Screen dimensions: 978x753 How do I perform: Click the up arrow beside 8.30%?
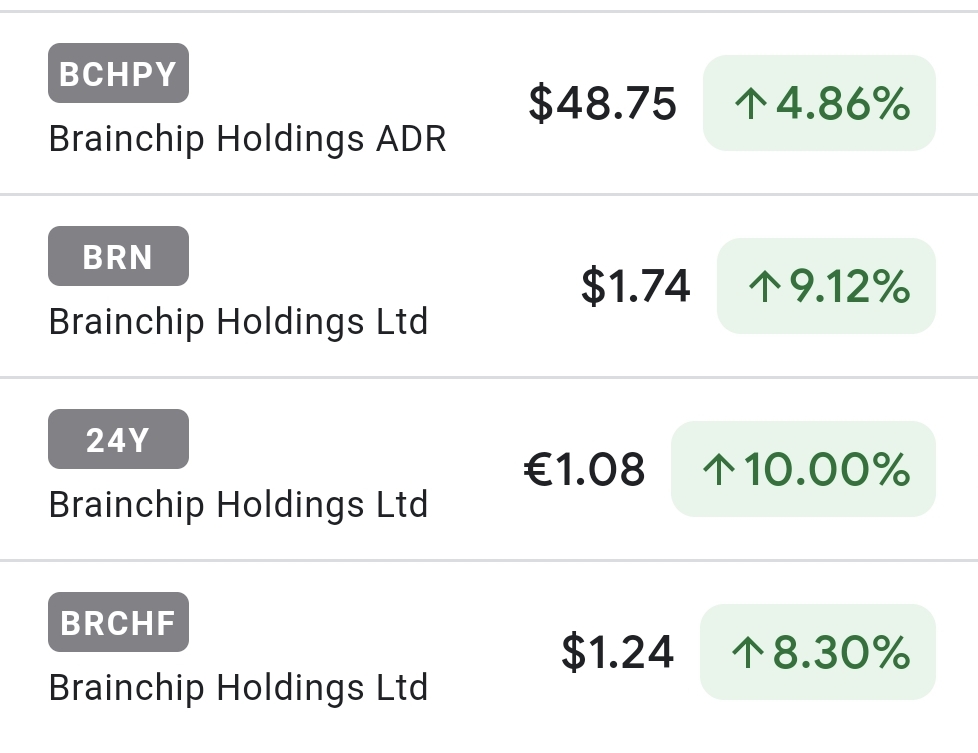click(747, 653)
